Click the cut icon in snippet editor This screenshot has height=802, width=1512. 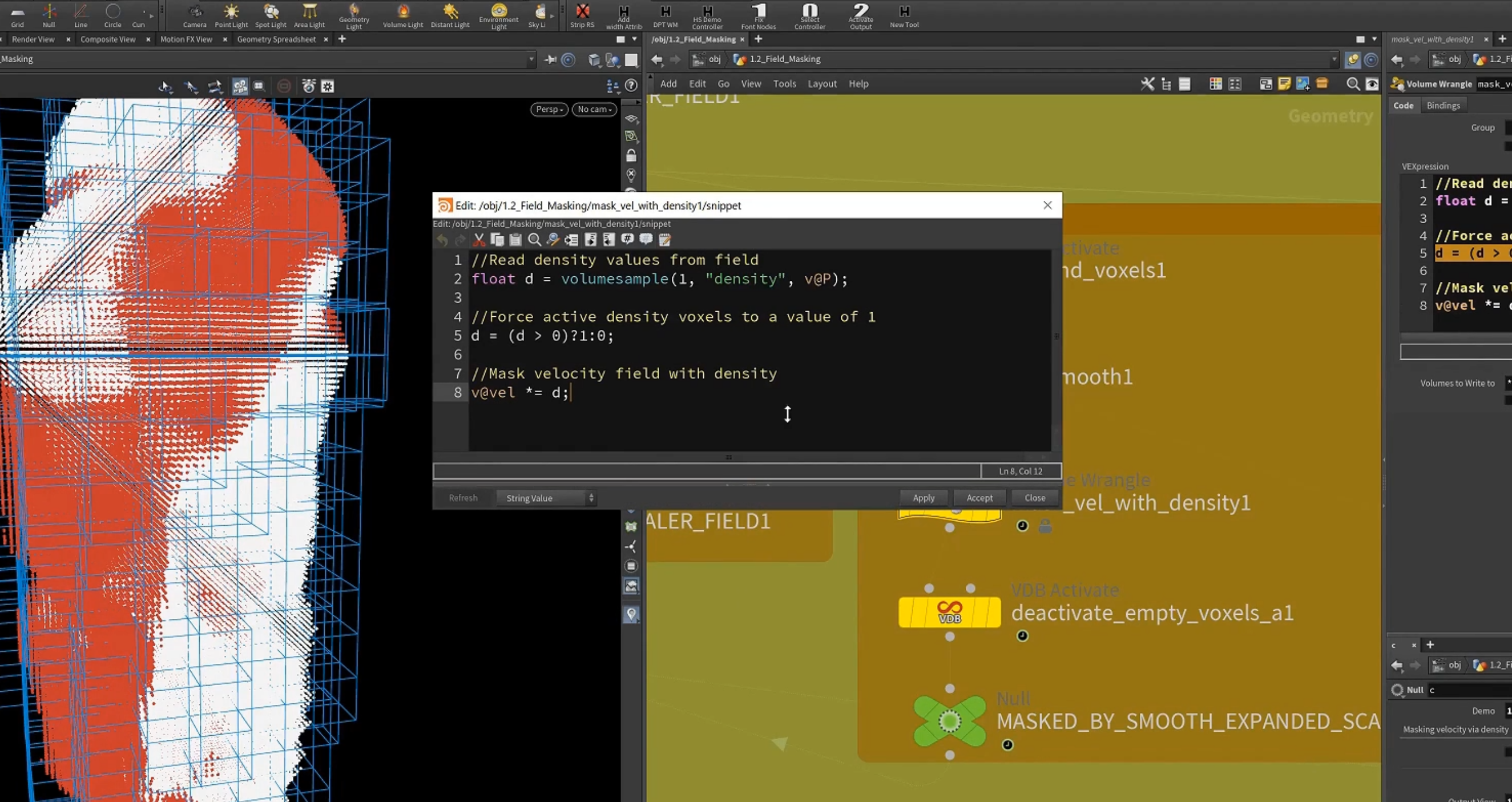point(479,240)
